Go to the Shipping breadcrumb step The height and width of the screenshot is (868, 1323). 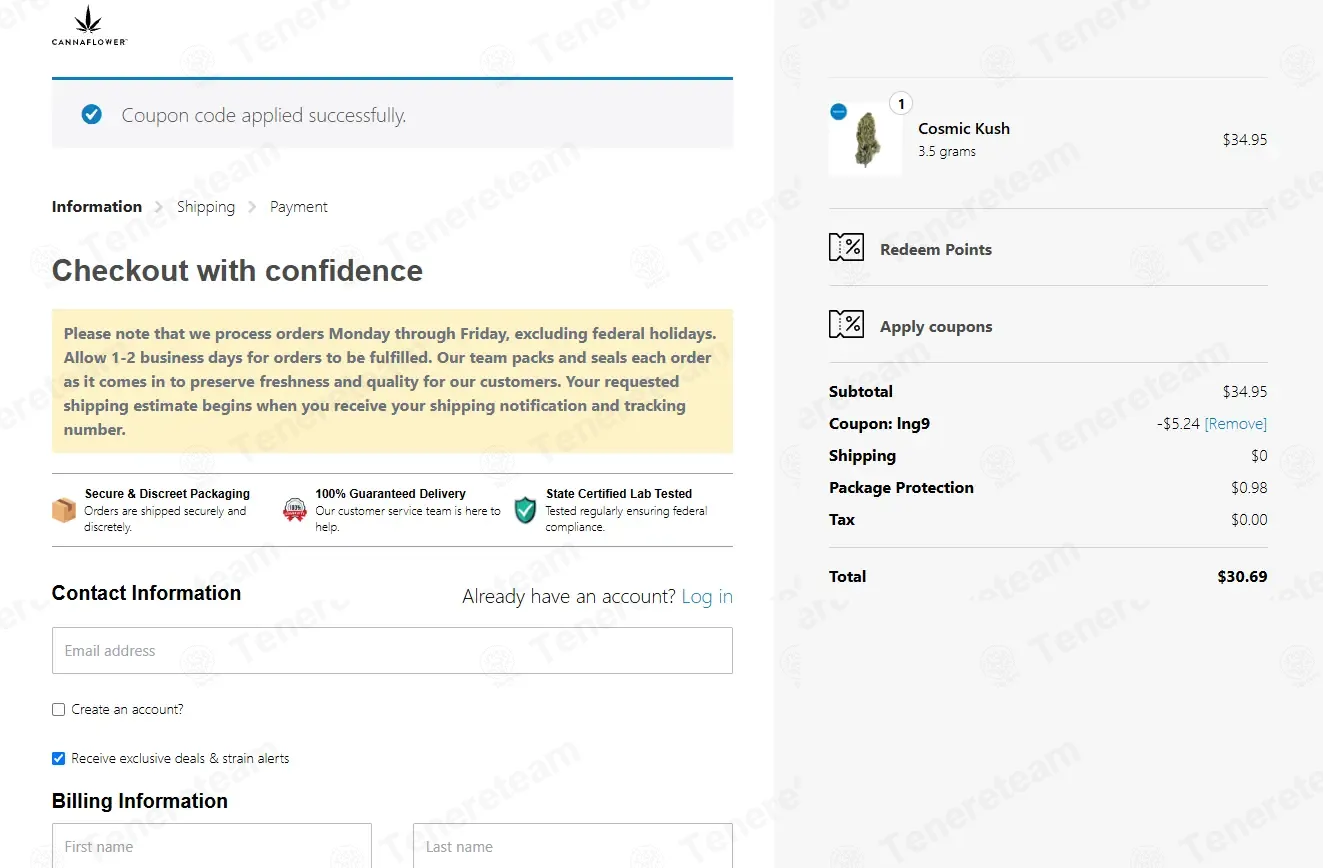pos(206,207)
